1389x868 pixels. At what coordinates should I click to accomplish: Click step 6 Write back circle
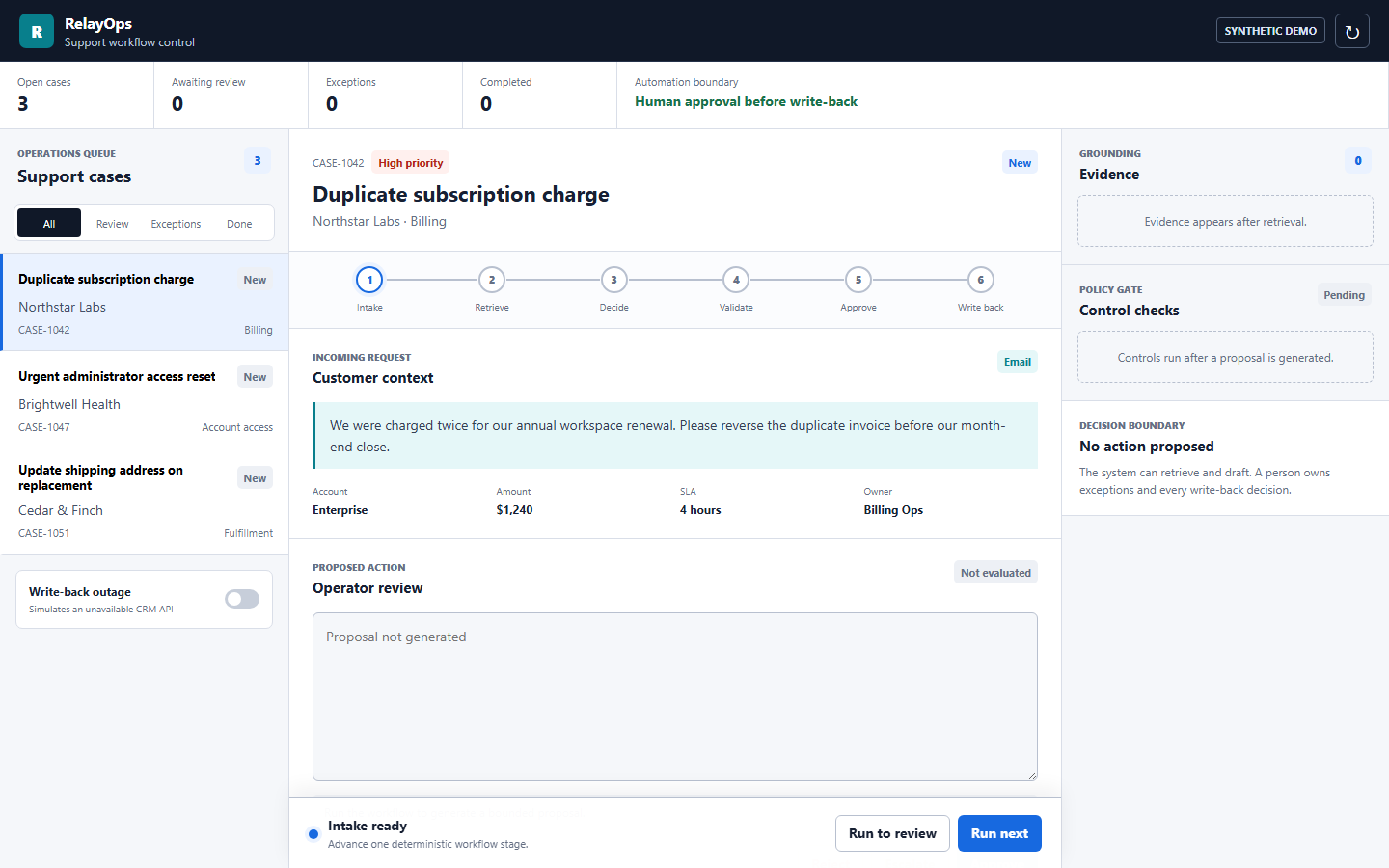click(981, 280)
